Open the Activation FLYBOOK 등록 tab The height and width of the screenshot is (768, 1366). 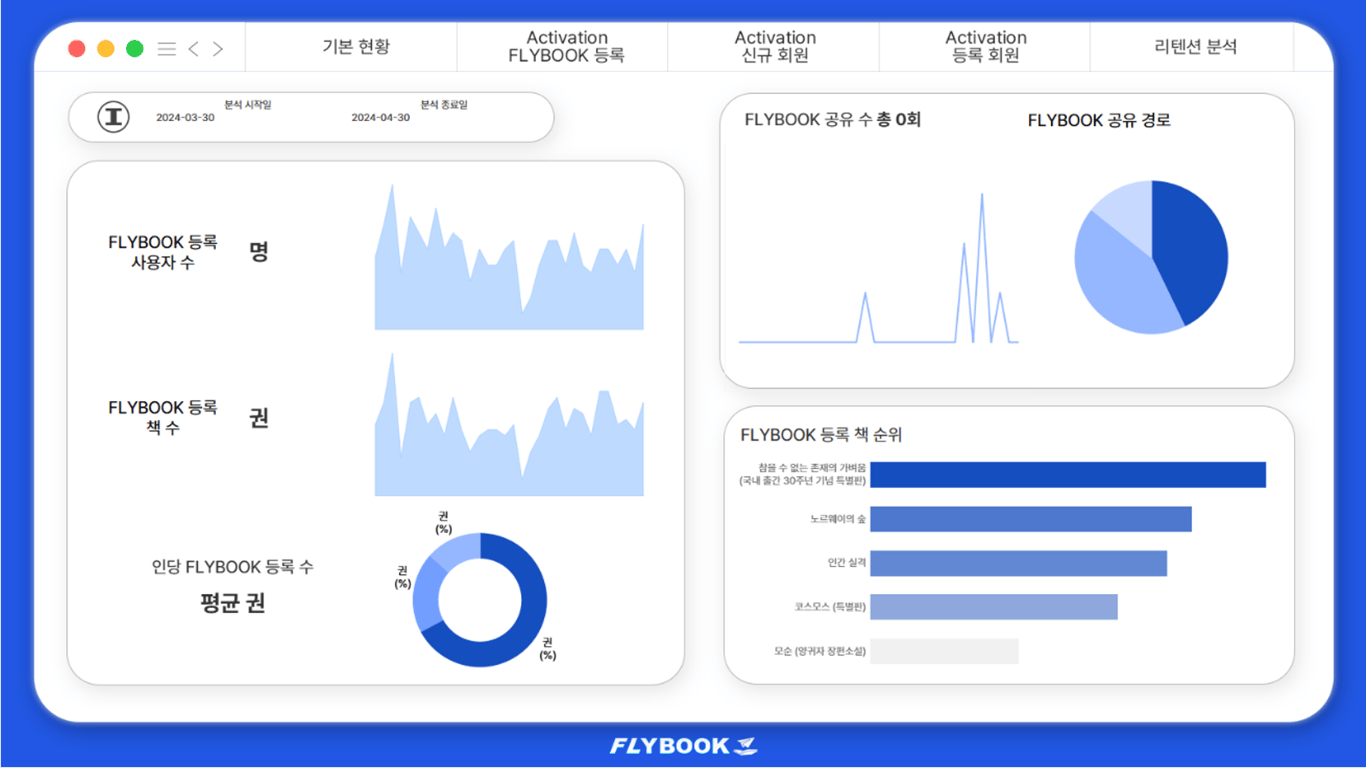point(567,47)
